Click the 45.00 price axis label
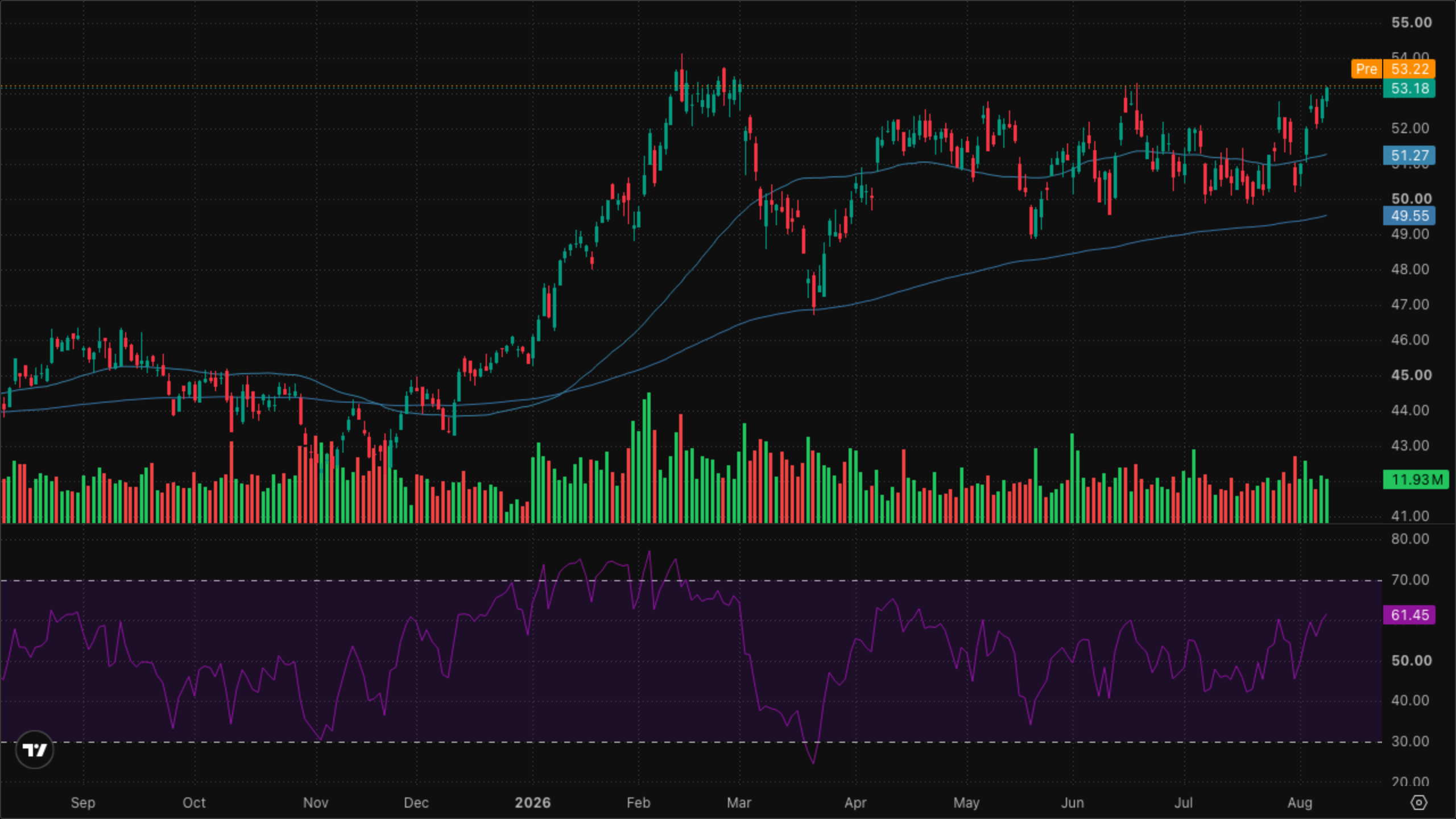The height and width of the screenshot is (819, 1456). [x=1412, y=375]
